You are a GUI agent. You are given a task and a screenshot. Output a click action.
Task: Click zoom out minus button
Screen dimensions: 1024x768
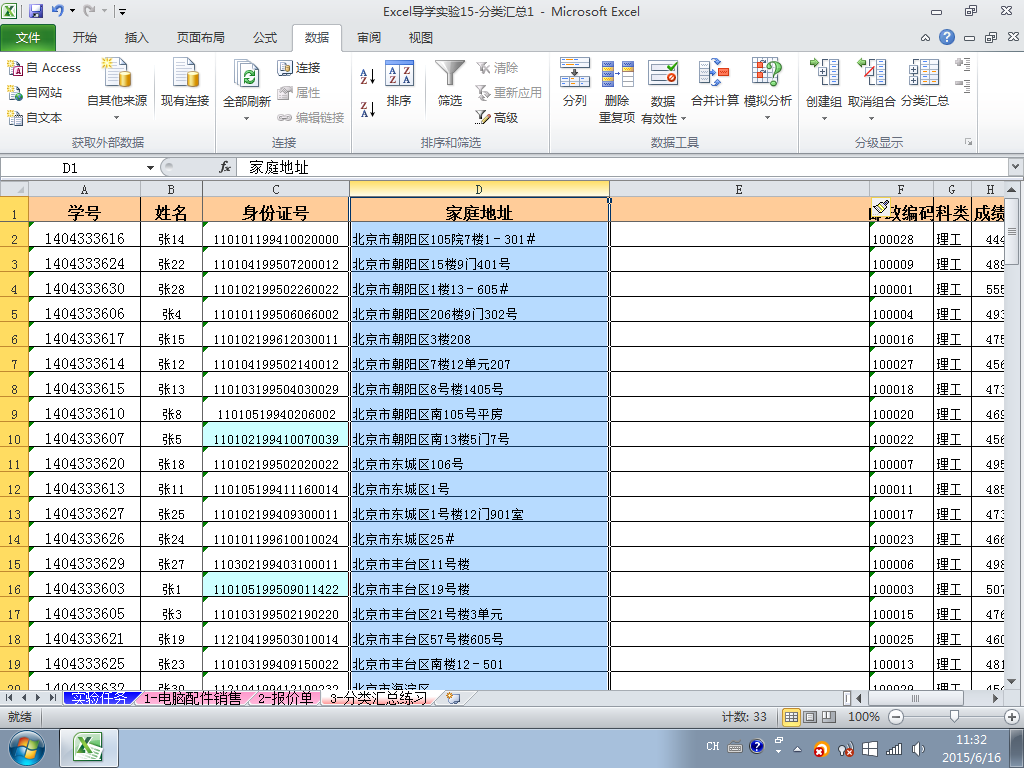[896, 717]
